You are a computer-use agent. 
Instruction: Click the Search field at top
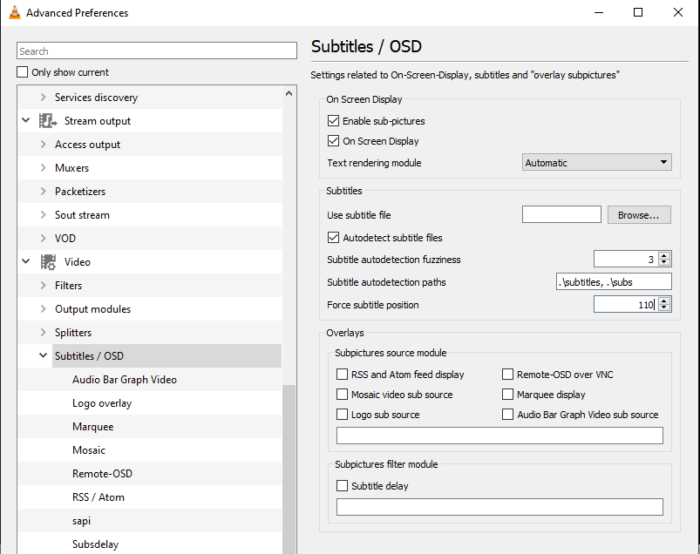click(157, 51)
